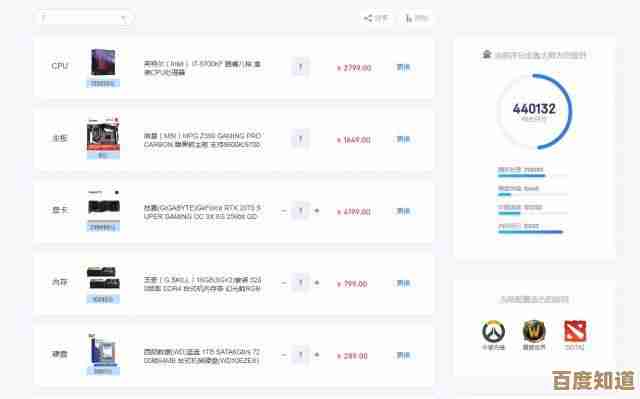Click the price ¥ 2799.00

(x=354, y=68)
